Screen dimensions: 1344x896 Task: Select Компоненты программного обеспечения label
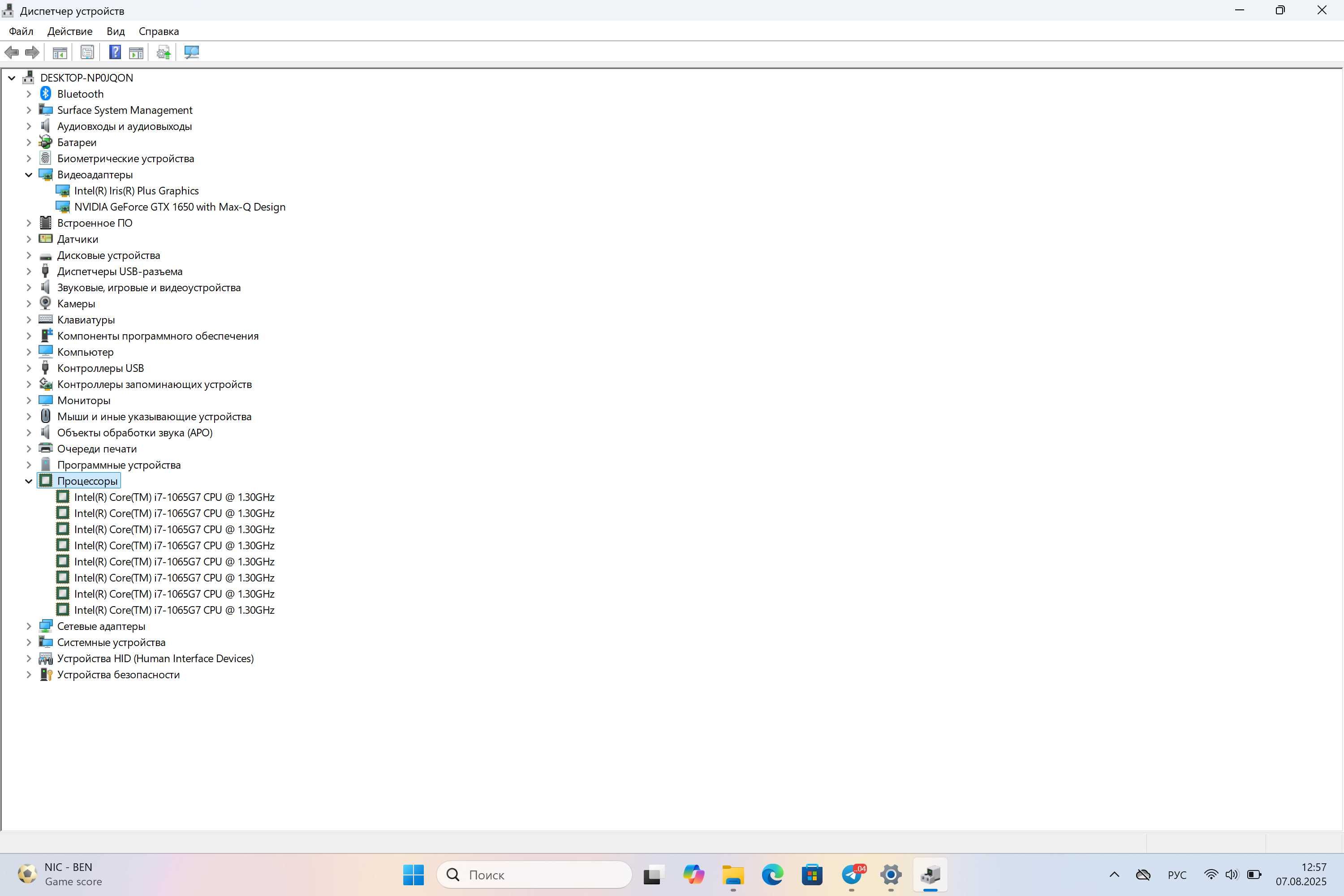coord(158,336)
